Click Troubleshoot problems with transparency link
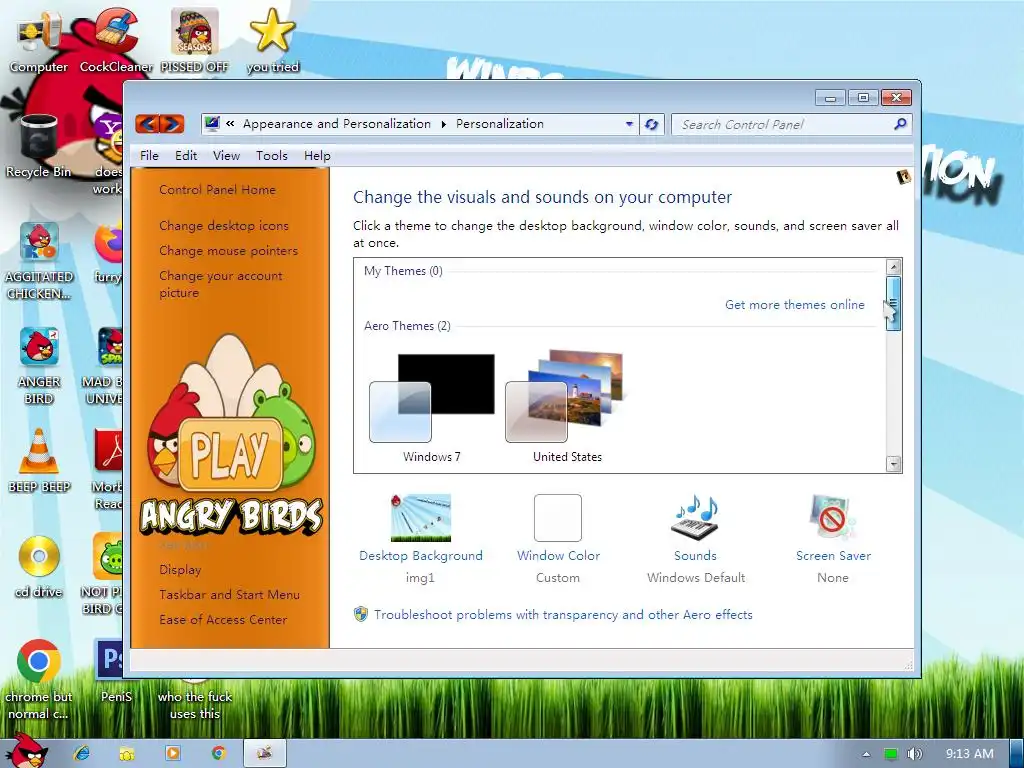1024x768 pixels. click(563, 615)
